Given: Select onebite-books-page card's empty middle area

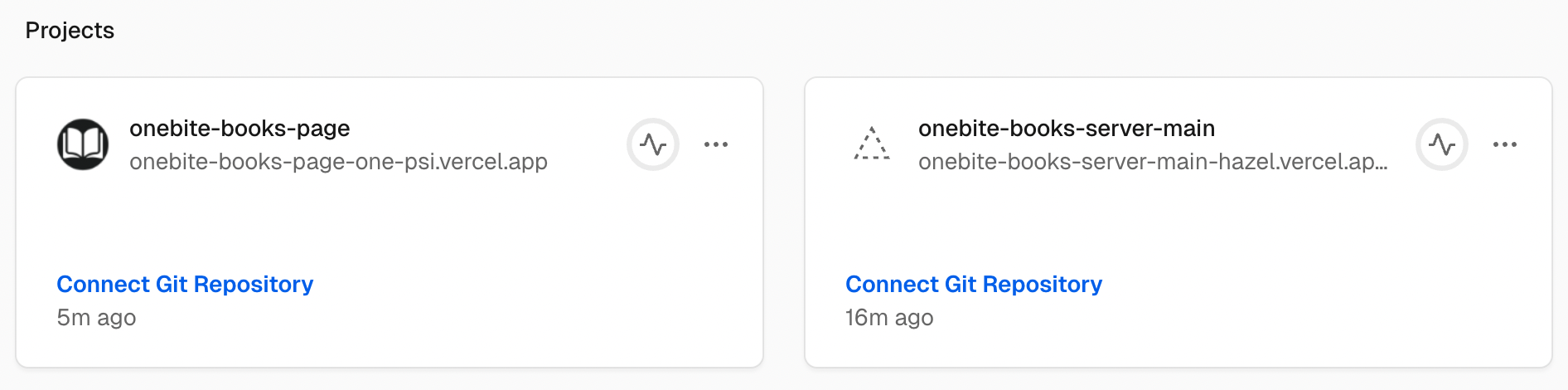Looking at the screenshot, I should pos(390,220).
